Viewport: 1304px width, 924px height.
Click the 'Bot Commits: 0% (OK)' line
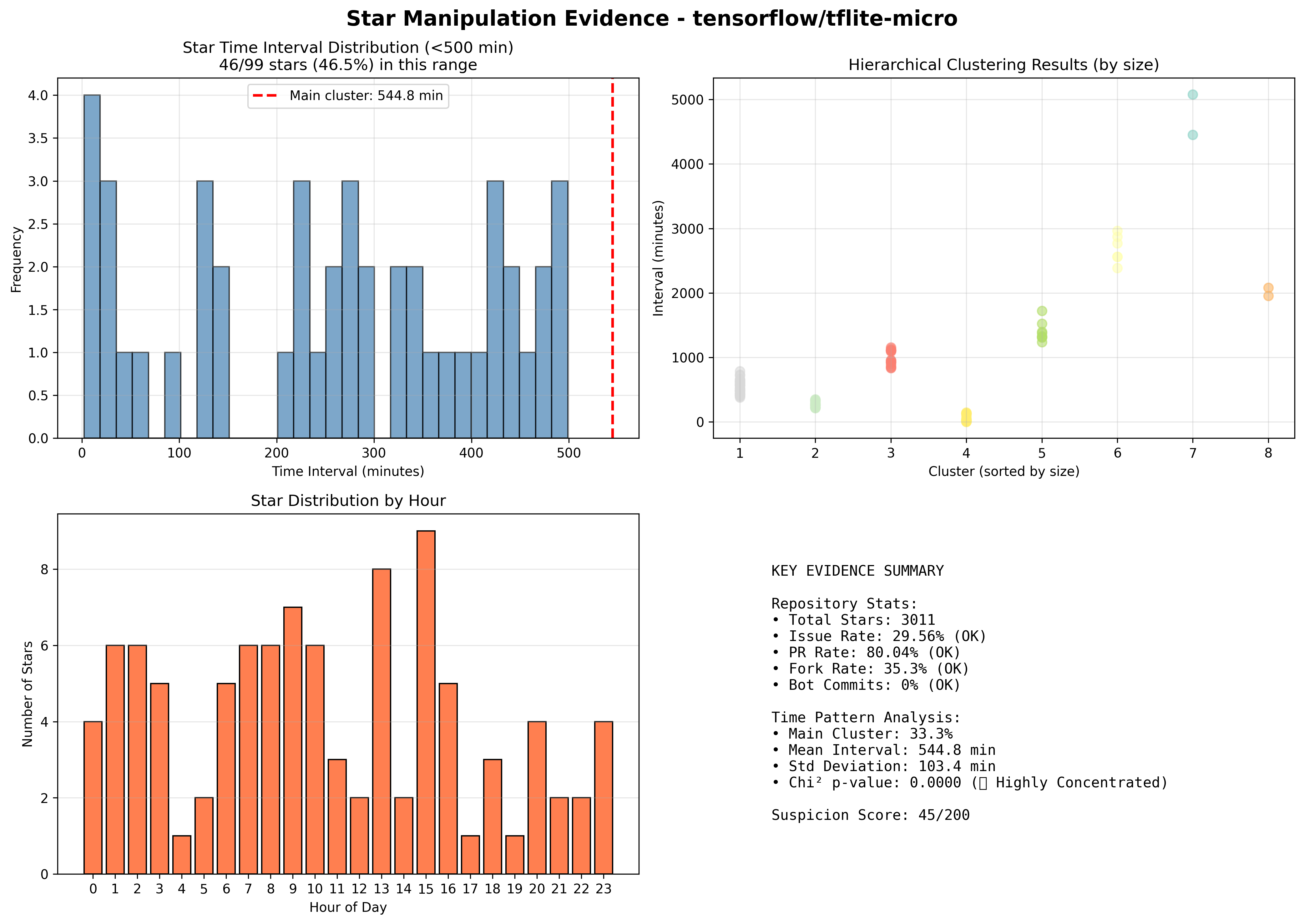coord(866,685)
